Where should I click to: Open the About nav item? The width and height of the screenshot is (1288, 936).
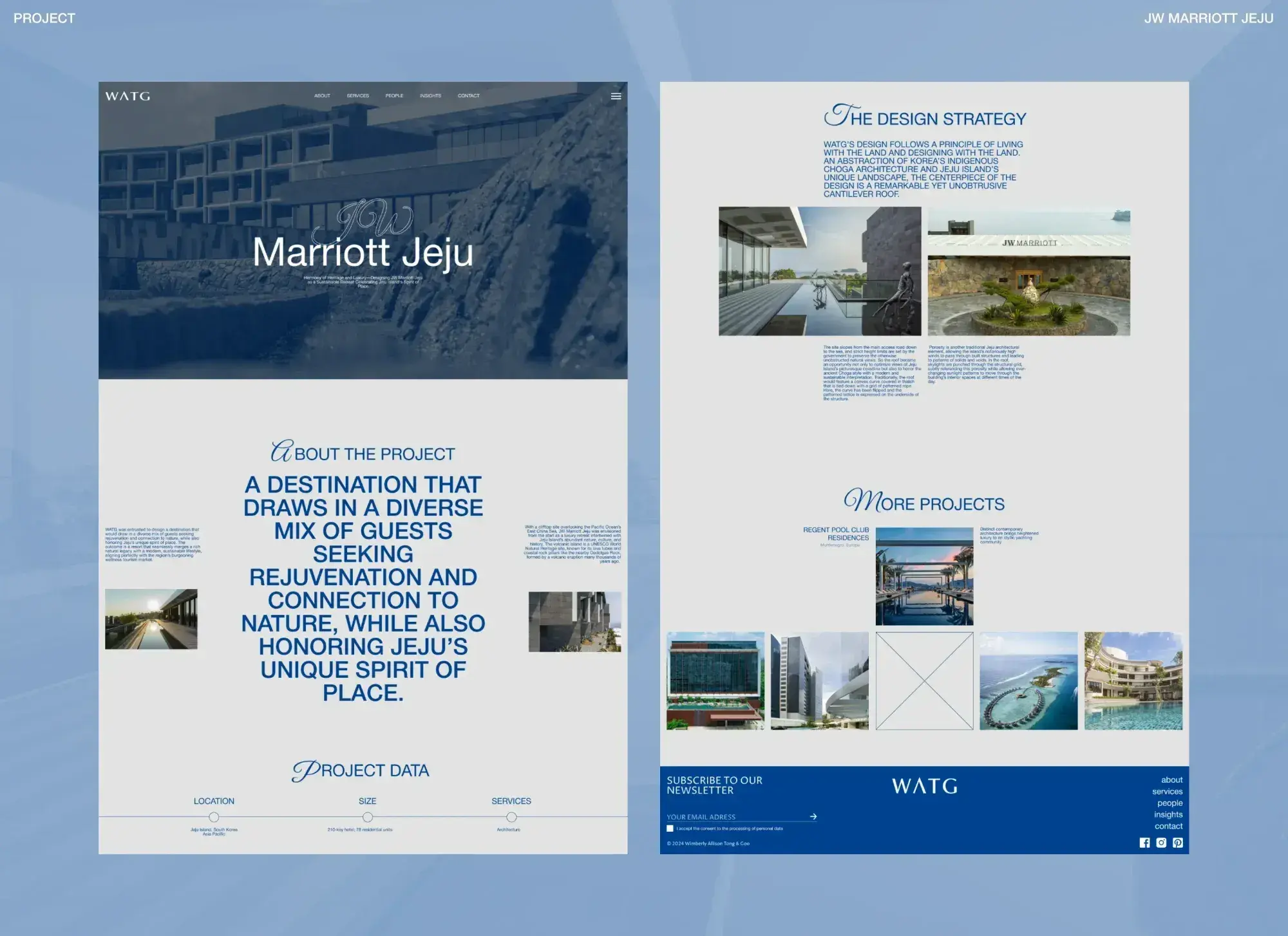pos(322,96)
